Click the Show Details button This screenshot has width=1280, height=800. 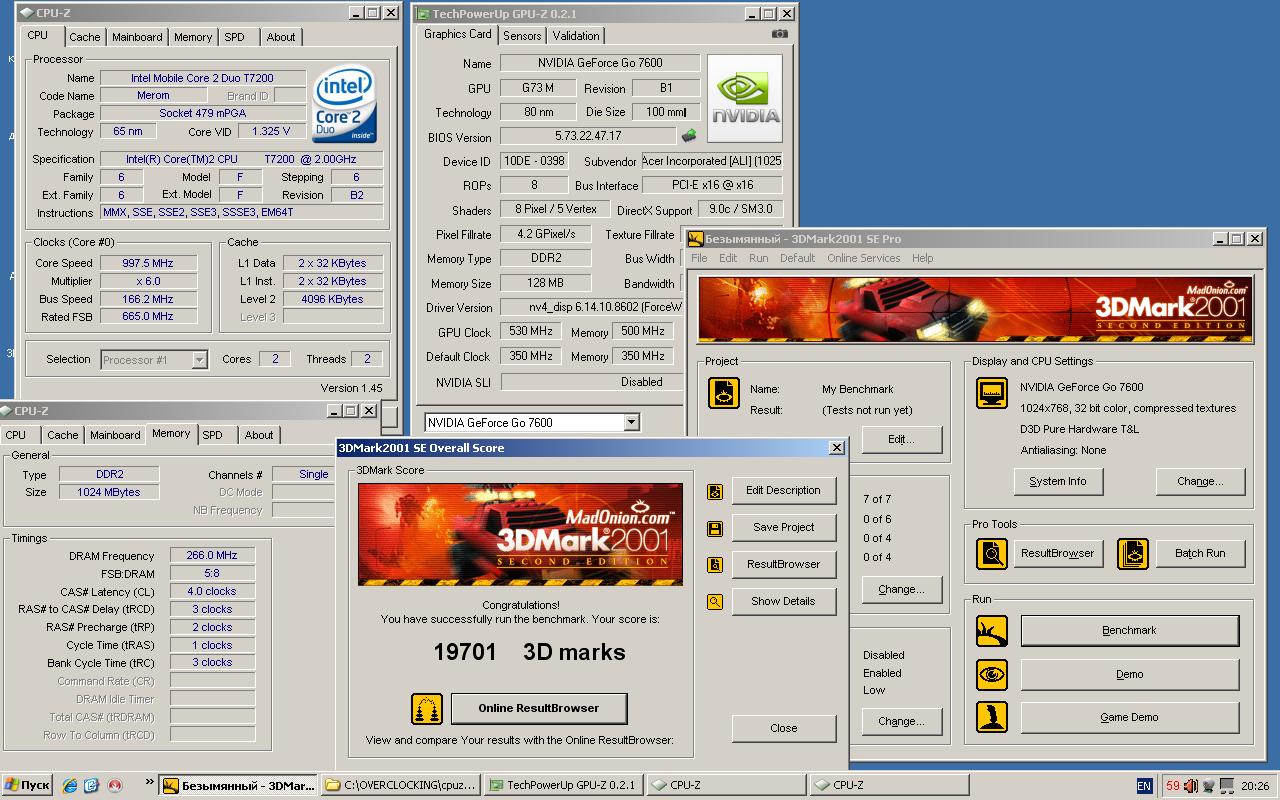coord(783,602)
